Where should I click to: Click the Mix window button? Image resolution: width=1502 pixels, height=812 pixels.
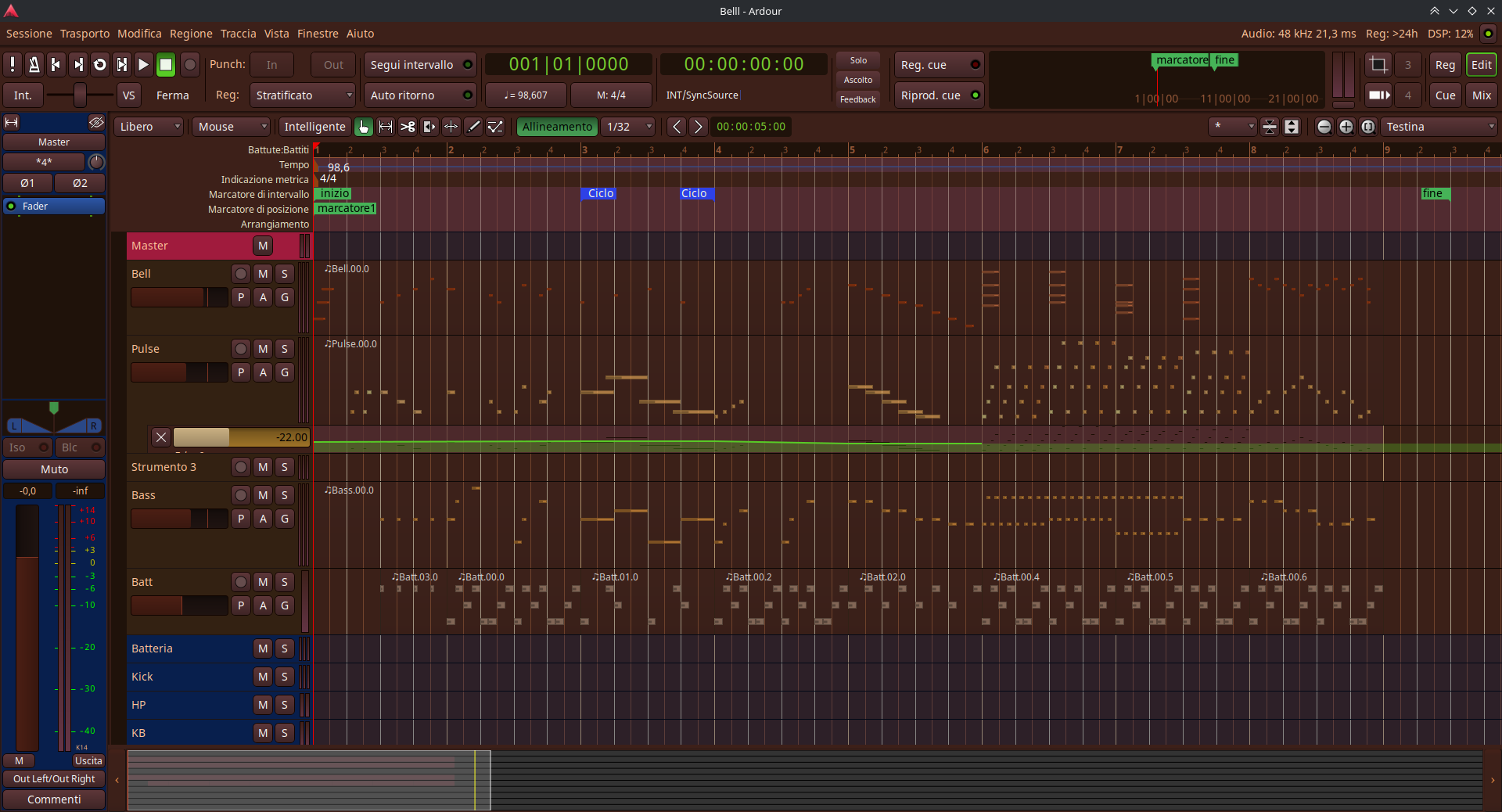1482,95
